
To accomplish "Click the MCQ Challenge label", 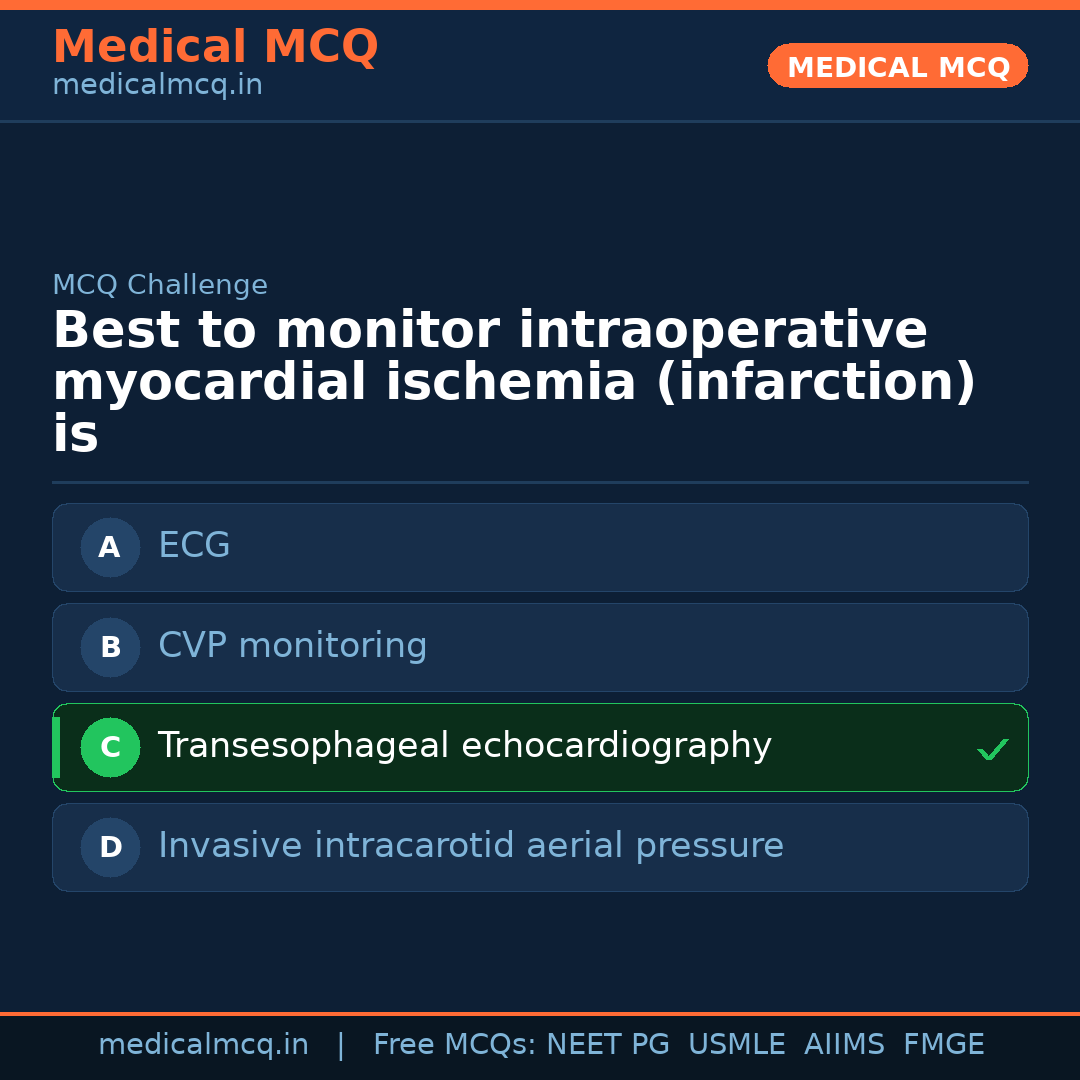I will tap(160, 285).
